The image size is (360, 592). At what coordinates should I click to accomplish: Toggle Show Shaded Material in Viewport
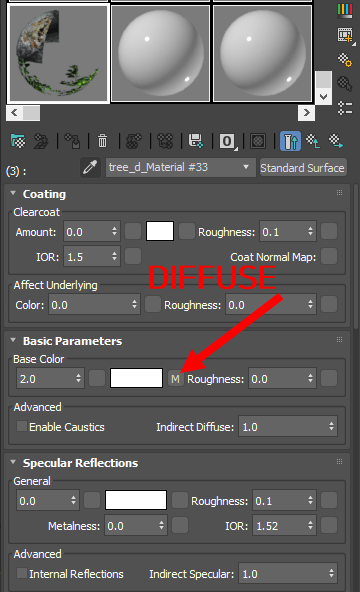coord(258,141)
